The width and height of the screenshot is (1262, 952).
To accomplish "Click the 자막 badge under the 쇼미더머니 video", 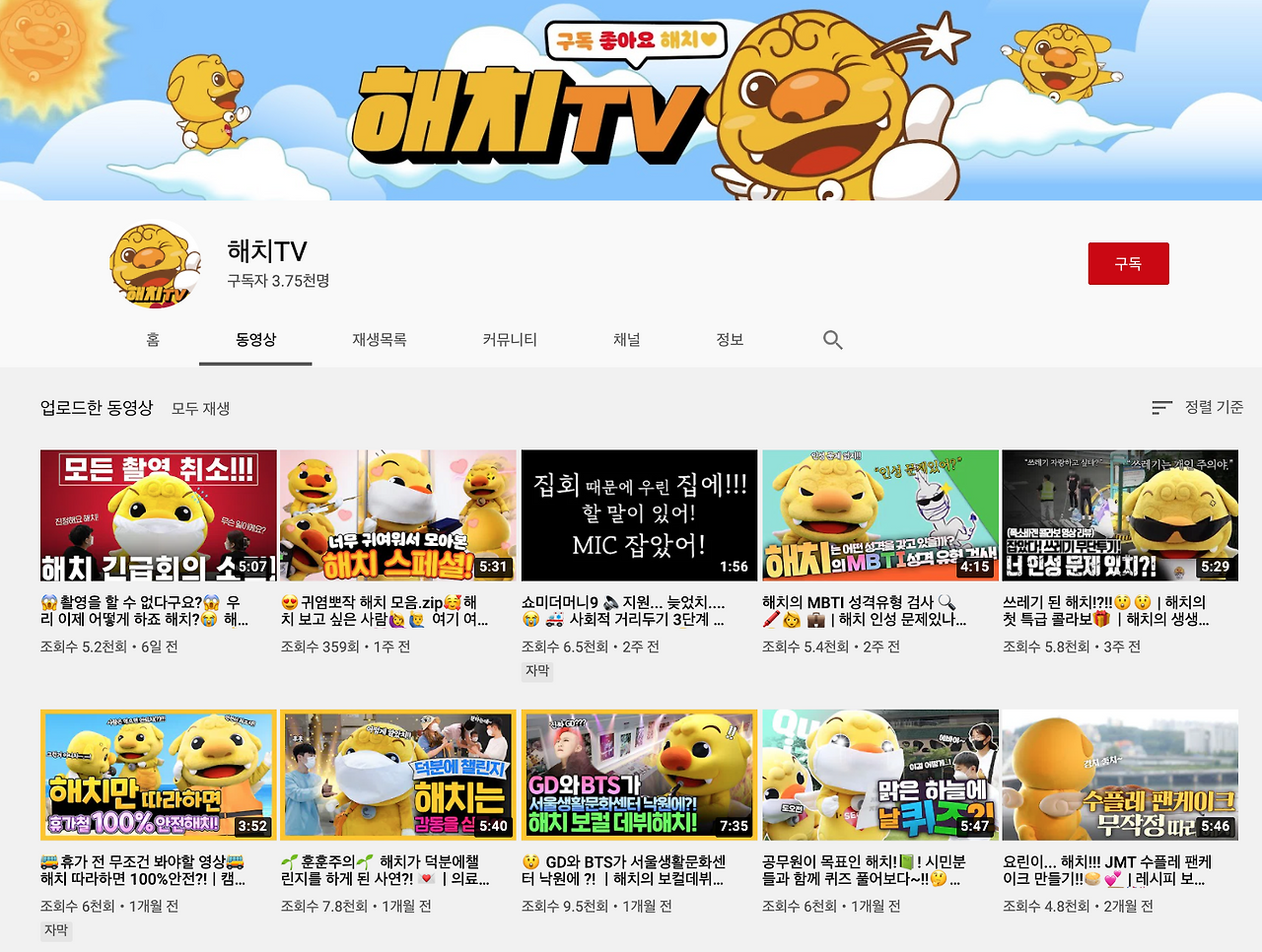I will (537, 671).
